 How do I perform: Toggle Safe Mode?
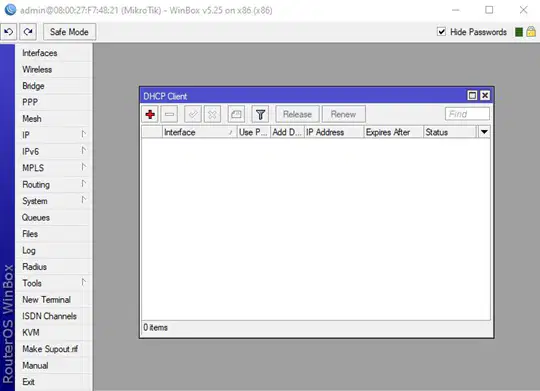[x=69, y=32]
